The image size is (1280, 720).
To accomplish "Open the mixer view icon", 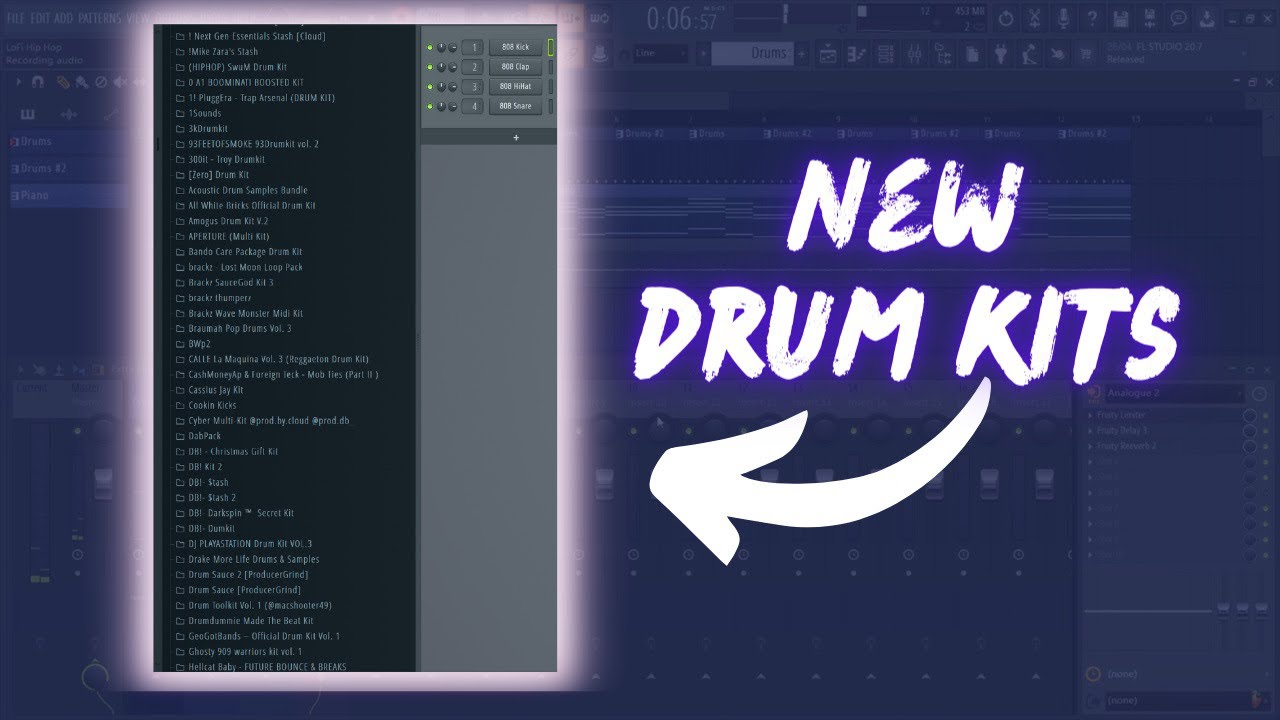I will (x=914, y=54).
